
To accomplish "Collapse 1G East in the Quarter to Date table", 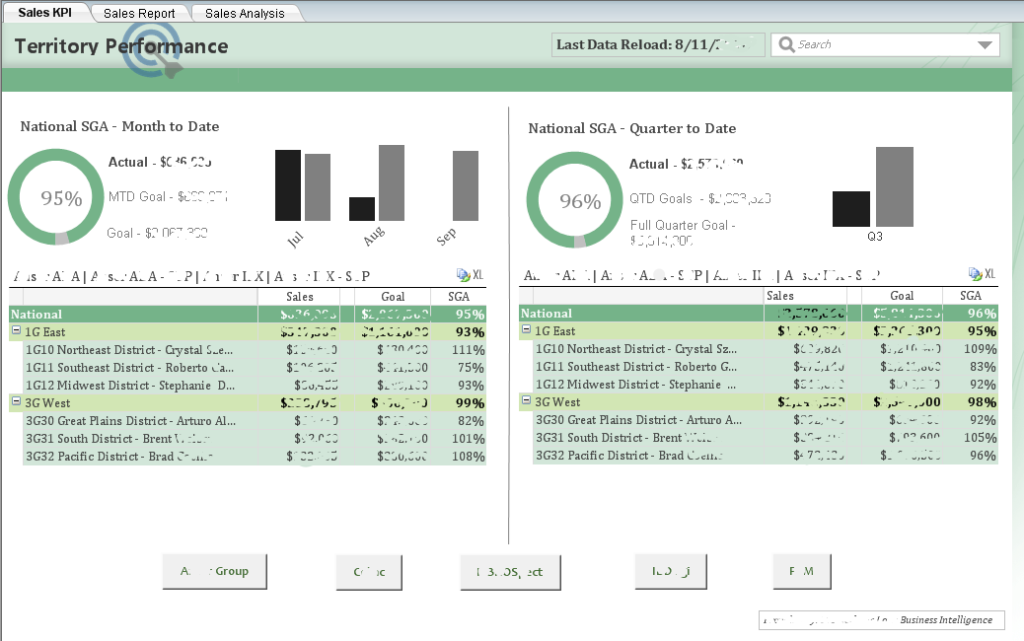I will (527, 329).
